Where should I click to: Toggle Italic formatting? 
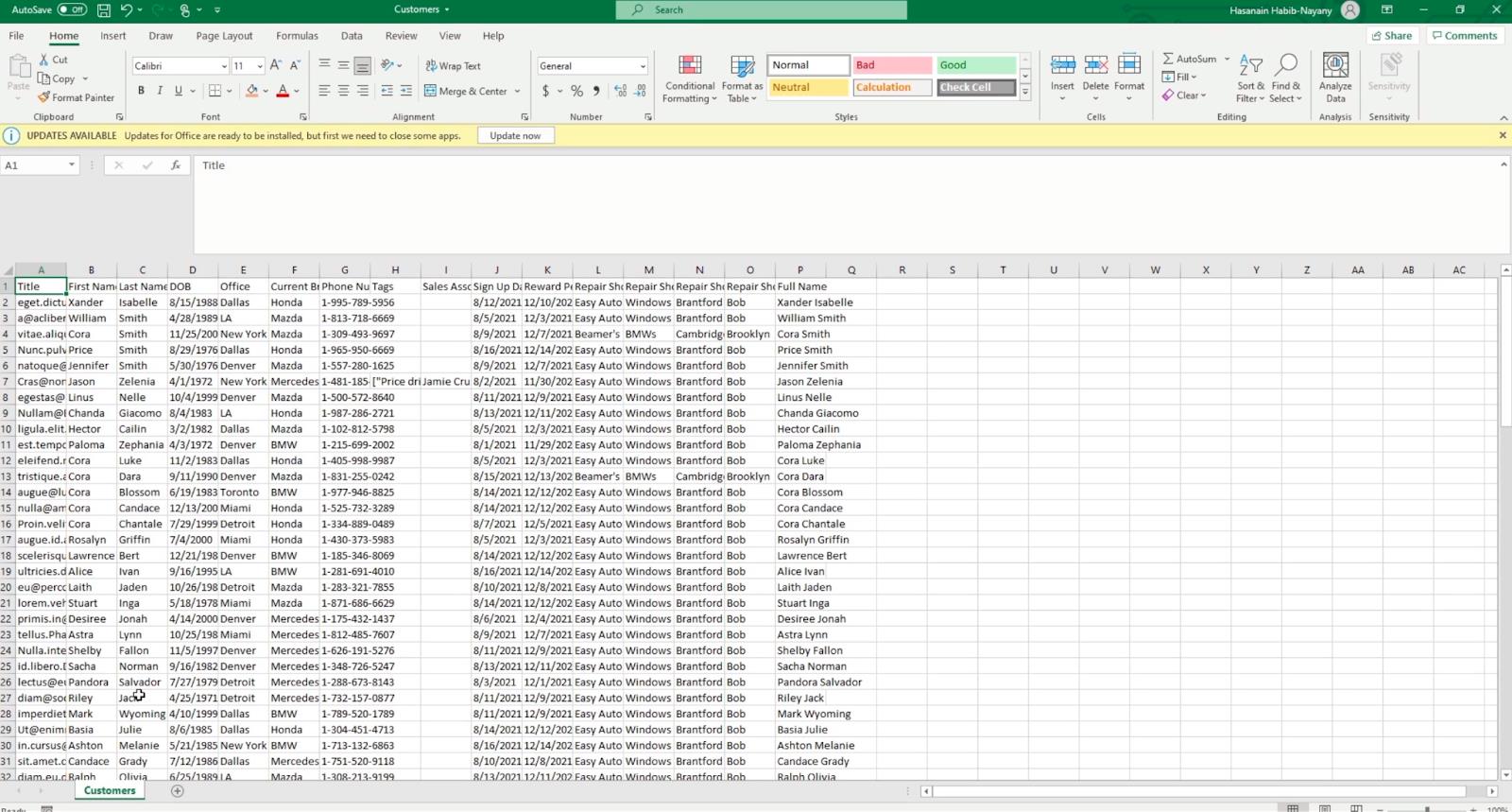click(x=160, y=91)
